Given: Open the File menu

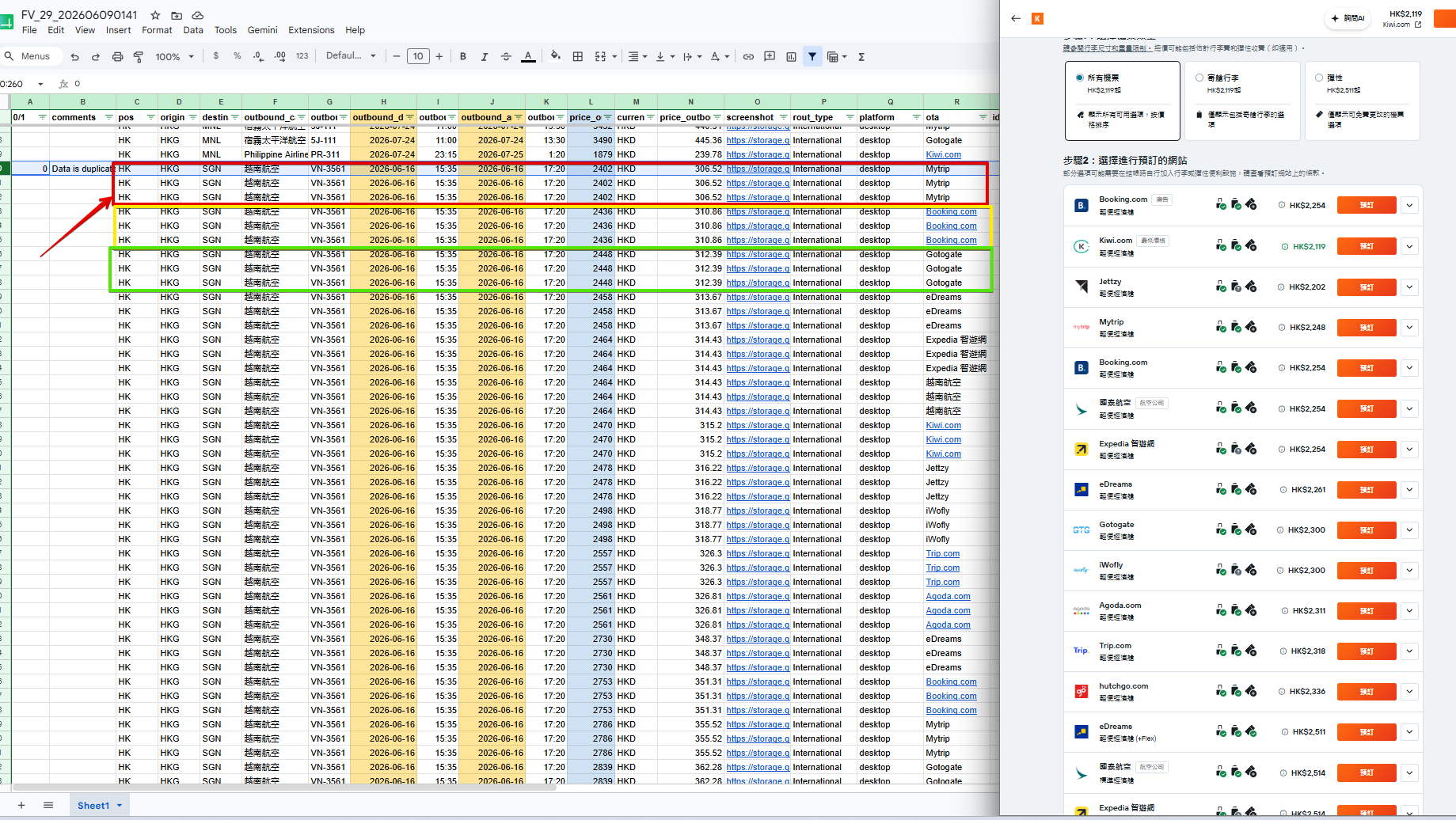Looking at the screenshot, I should coord(29,30).
